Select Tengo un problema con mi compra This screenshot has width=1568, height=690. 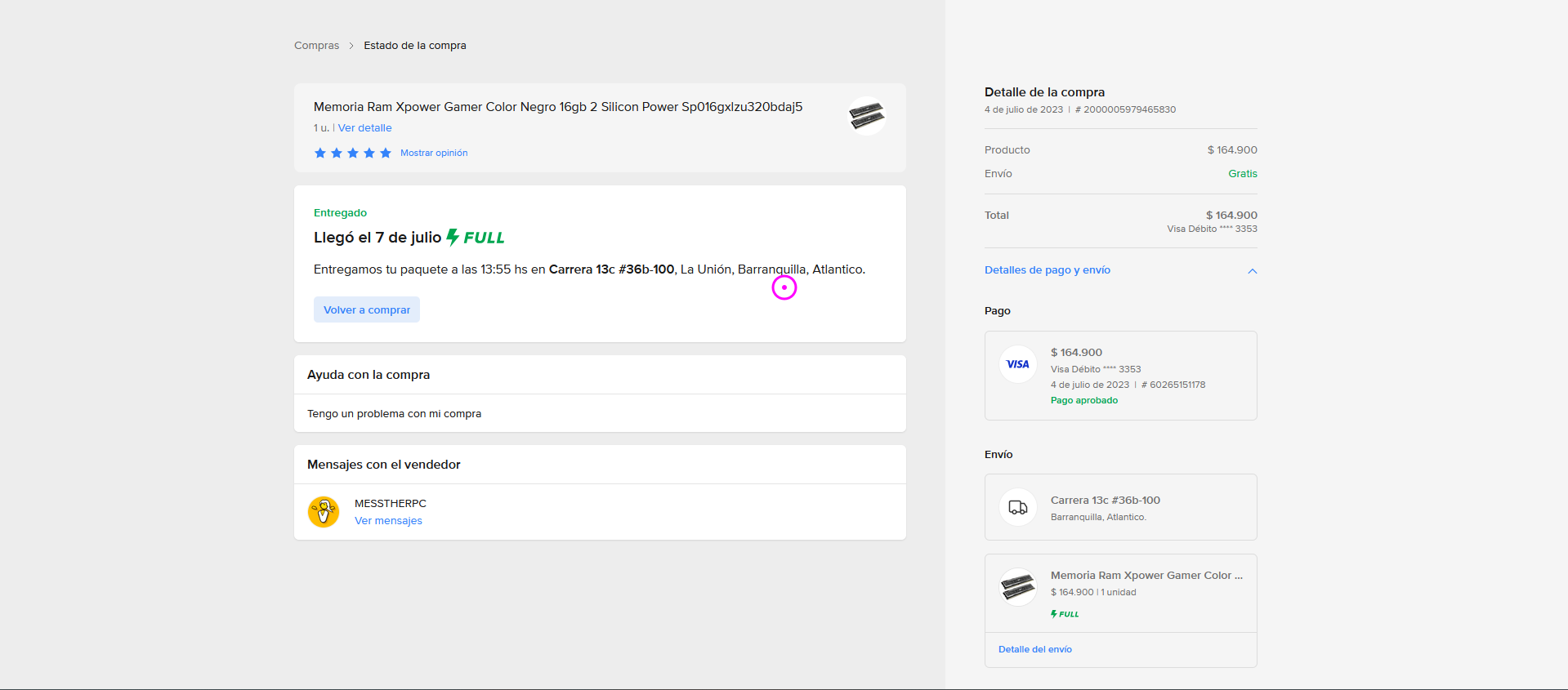click(x=394, y=414)
